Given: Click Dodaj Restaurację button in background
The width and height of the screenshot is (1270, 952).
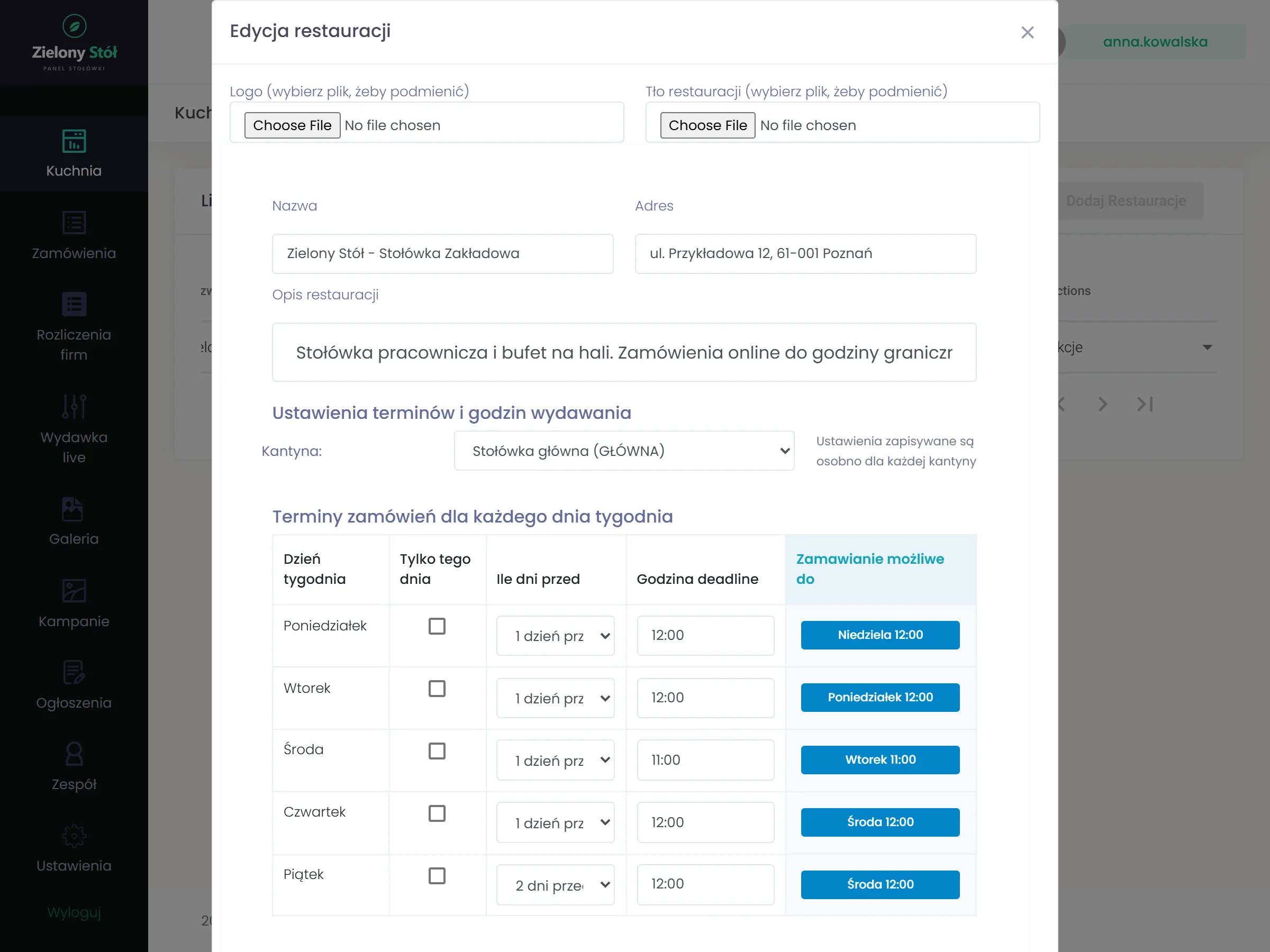Looking at the screenshot, I should 1126,201.
